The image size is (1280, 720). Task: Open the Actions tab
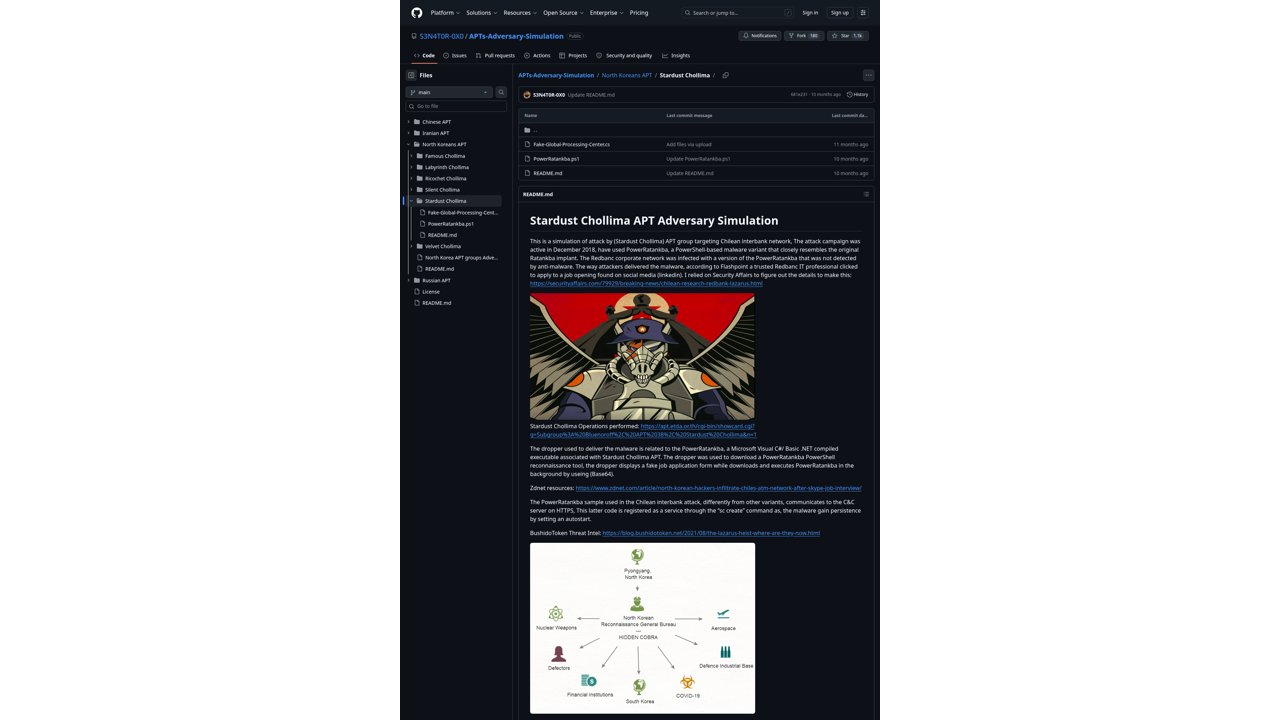537,56
